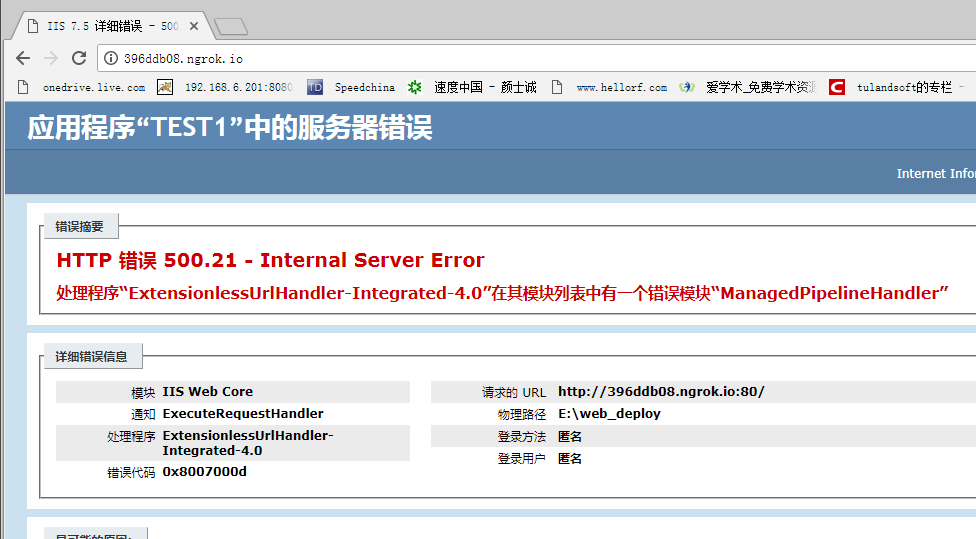The width and height of the screenshot is (976, 539).
Task: Open the onedrive.live.com bookmark
Action: coord(84,87)
